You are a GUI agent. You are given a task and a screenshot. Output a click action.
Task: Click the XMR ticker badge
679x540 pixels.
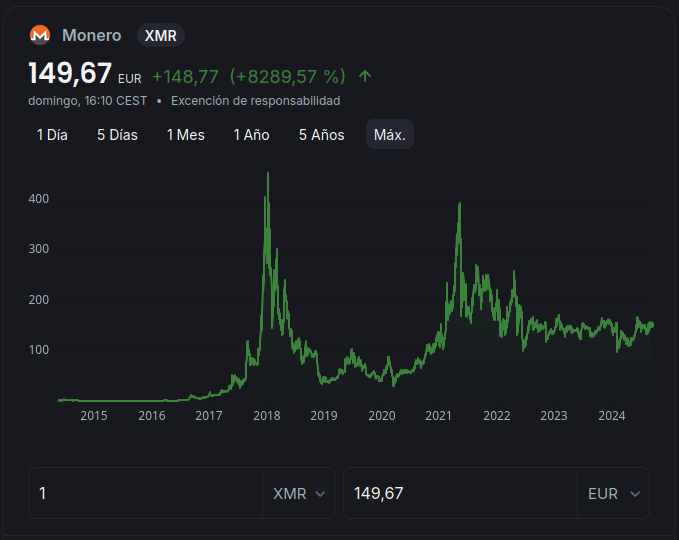[x=161, y=35]
